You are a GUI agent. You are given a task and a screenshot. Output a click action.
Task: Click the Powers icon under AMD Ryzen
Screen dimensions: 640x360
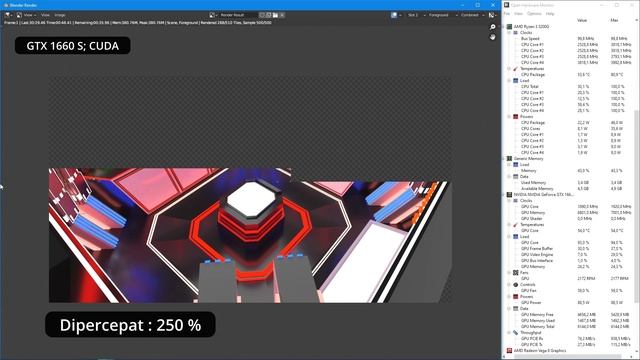coord(516,117)
